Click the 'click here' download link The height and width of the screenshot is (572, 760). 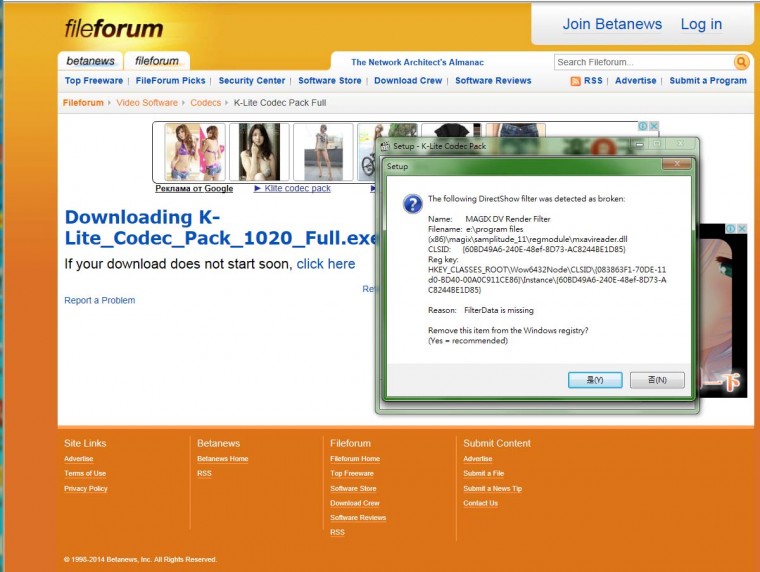coord(326,264)
